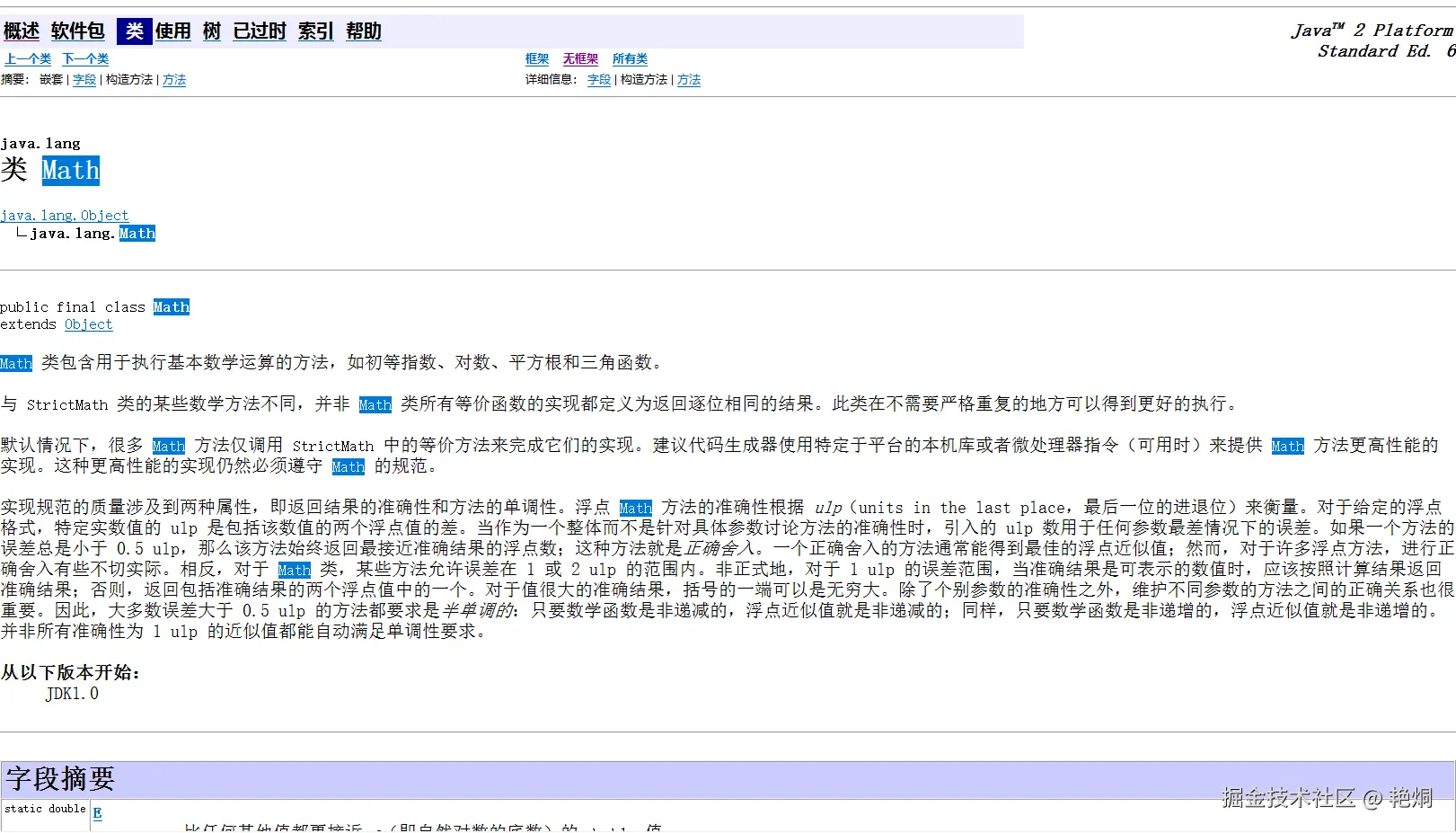
Task: Navigate to the 下一个类 (Next Class)
Action: tap(84, 58)
